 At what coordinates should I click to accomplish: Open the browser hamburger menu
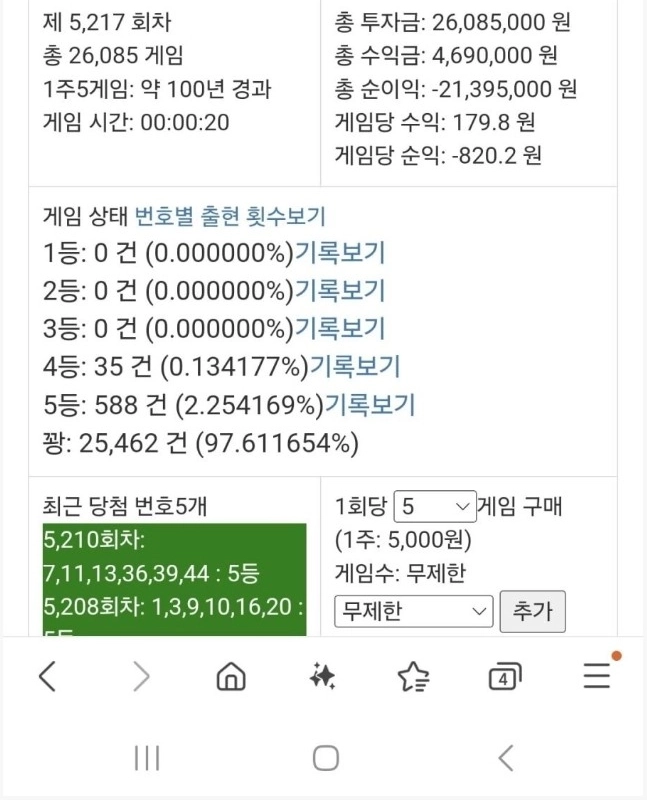click(597, 676)
